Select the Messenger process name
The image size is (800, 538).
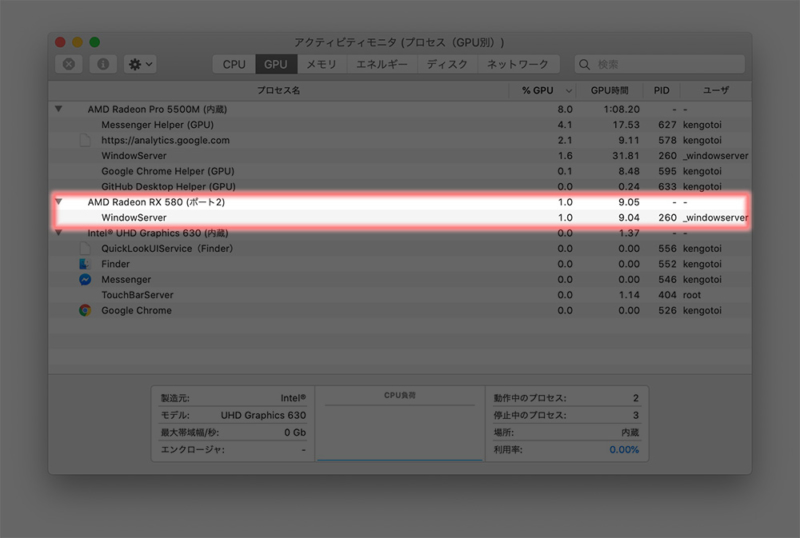tap(126, 280)
